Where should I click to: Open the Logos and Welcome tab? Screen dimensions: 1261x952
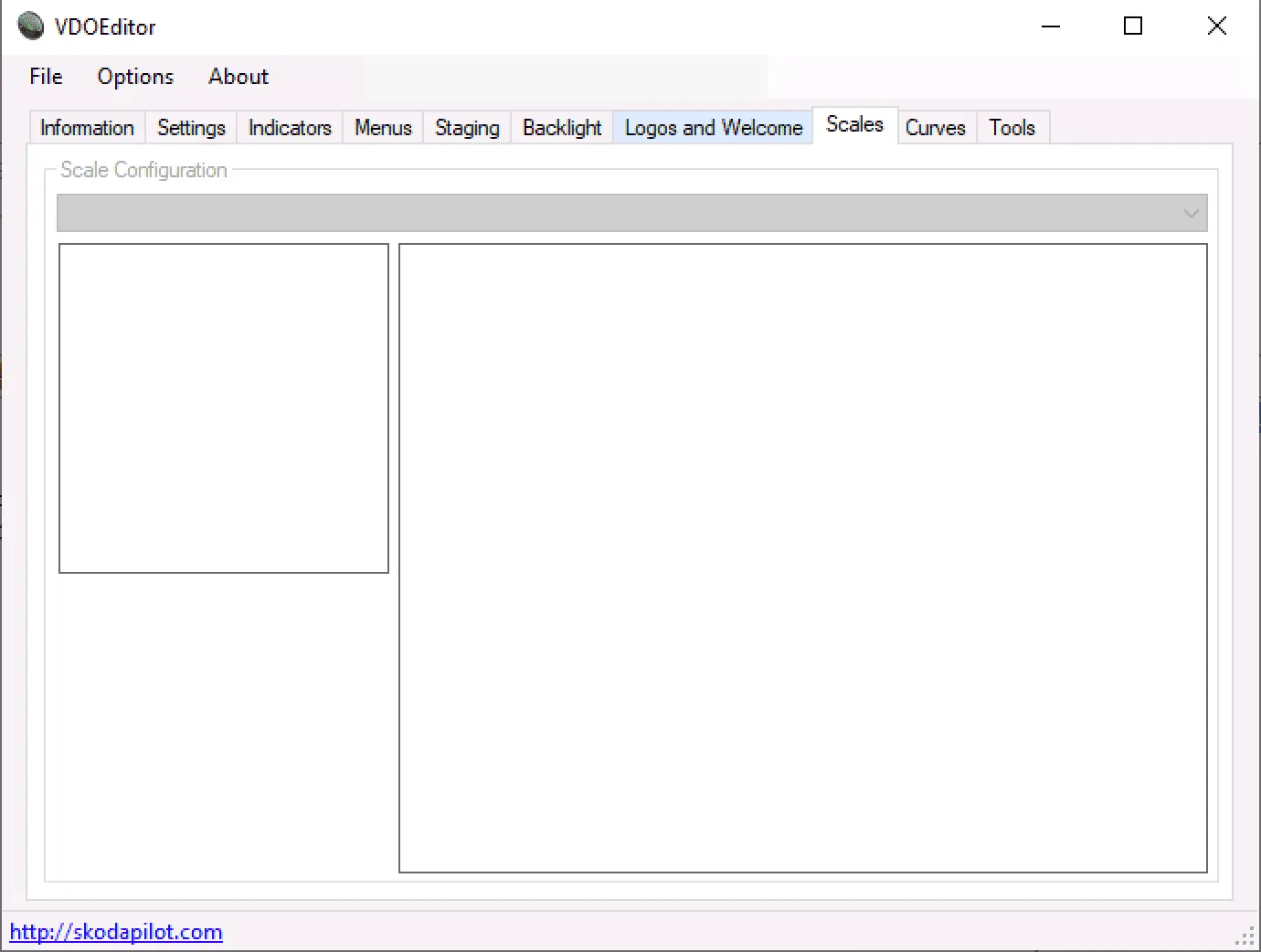point(713,128)
